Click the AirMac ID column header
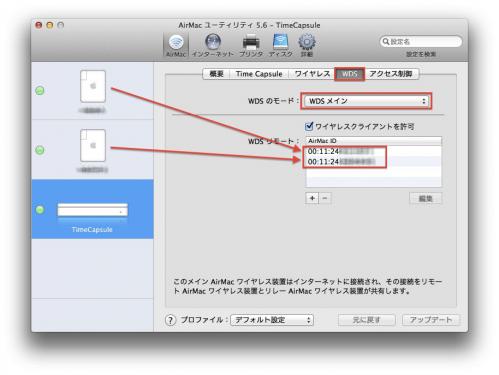The image size is (499, 375). (x=374, y=141)
